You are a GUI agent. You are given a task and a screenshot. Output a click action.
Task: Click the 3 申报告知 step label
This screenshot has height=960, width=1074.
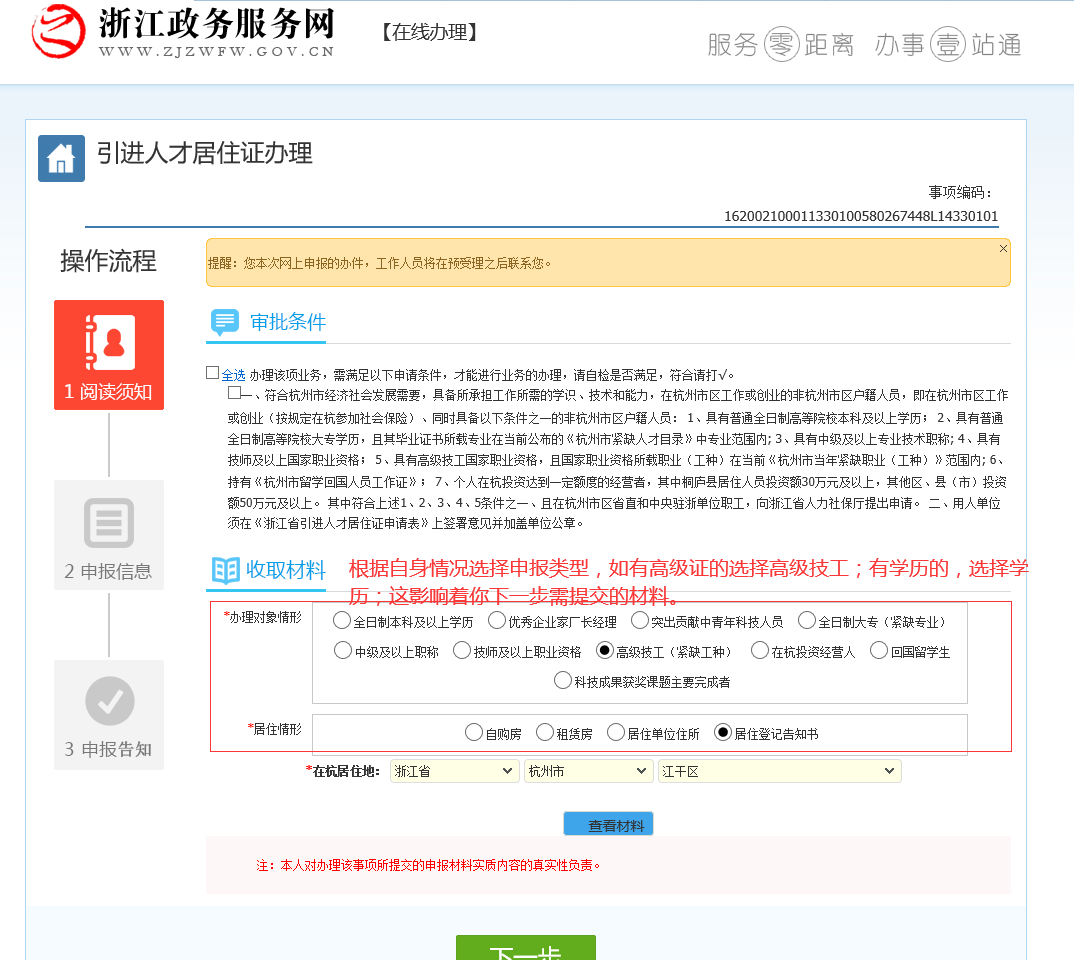pos(108,750)
